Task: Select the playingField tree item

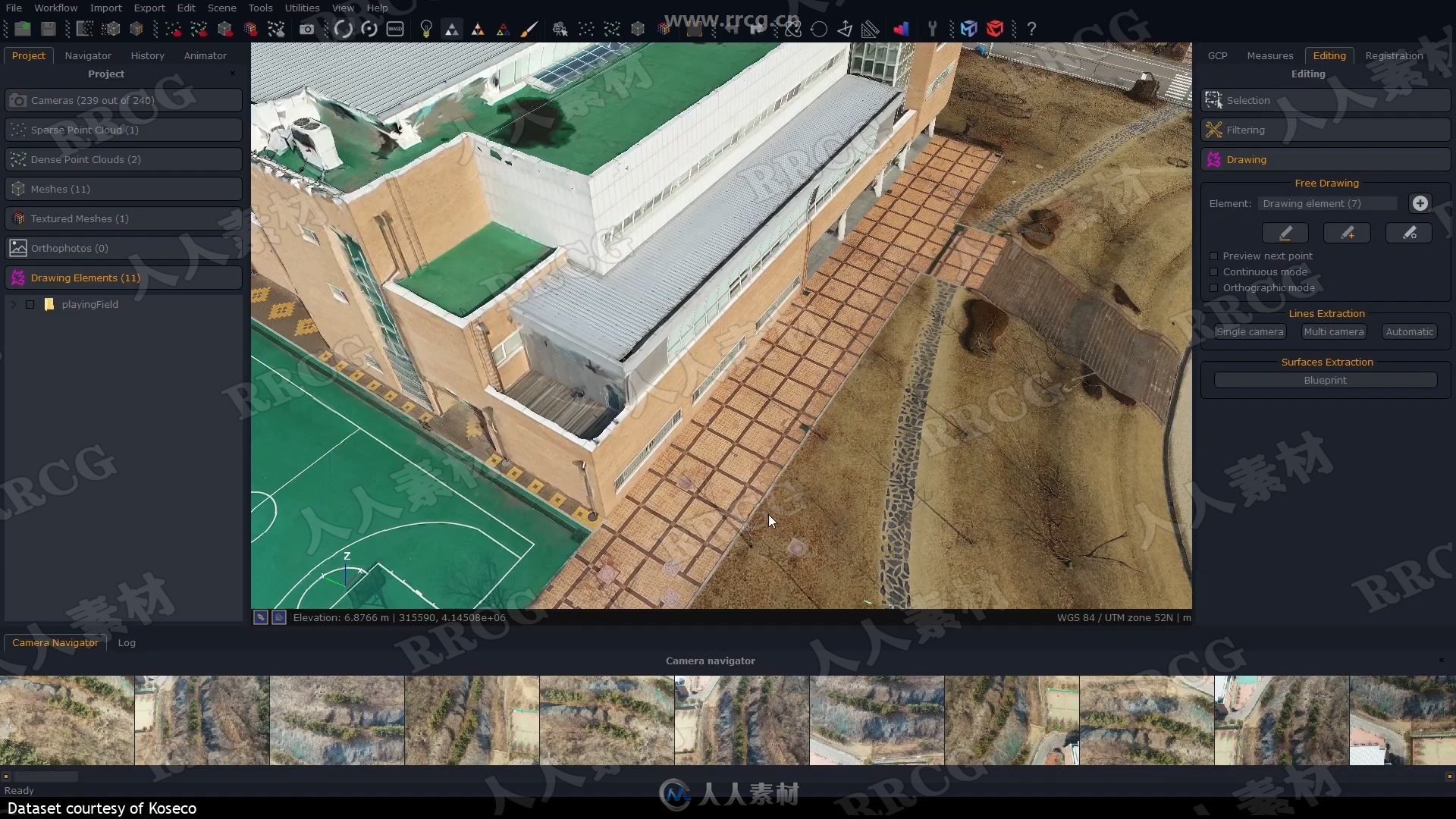Action: (x=89, y=304)
